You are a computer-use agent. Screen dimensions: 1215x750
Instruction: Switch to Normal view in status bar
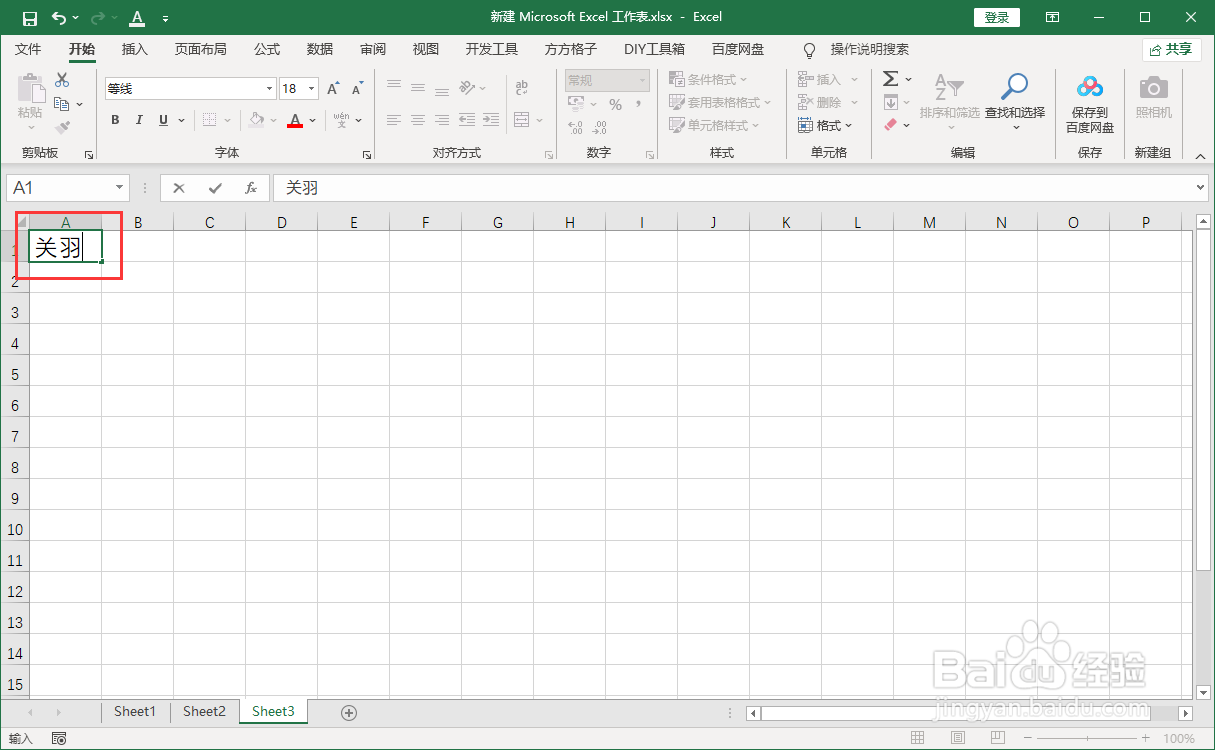(917, 738)
